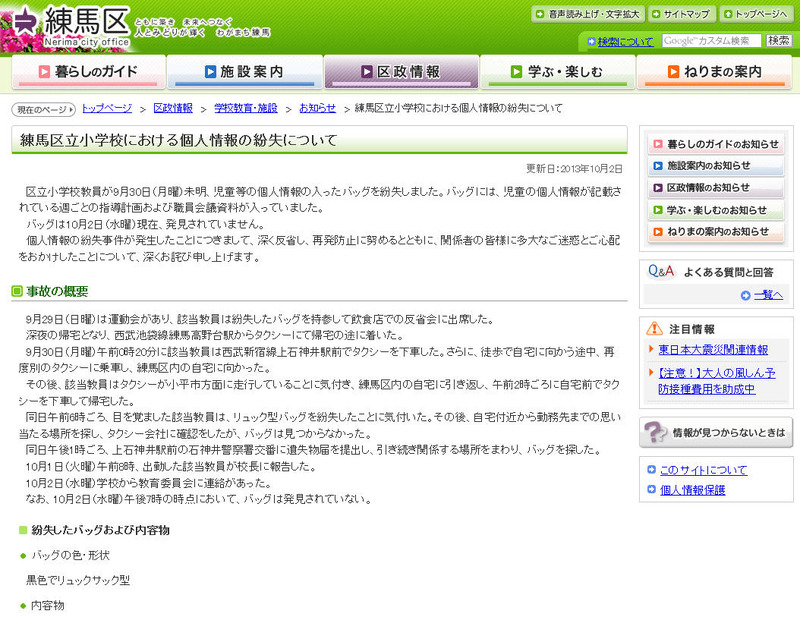Open 東日本大震災関連情報 link

click(x=713, y=350)
